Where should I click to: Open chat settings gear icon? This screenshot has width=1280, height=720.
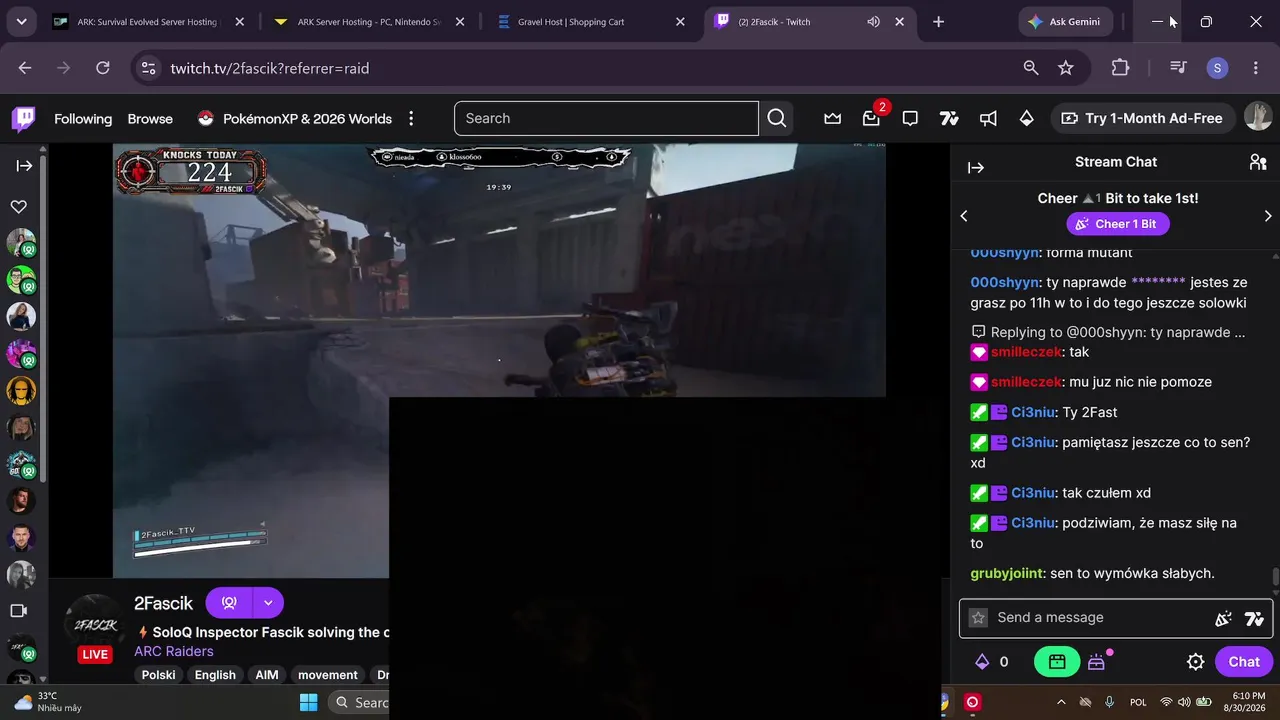[1195, 661]
